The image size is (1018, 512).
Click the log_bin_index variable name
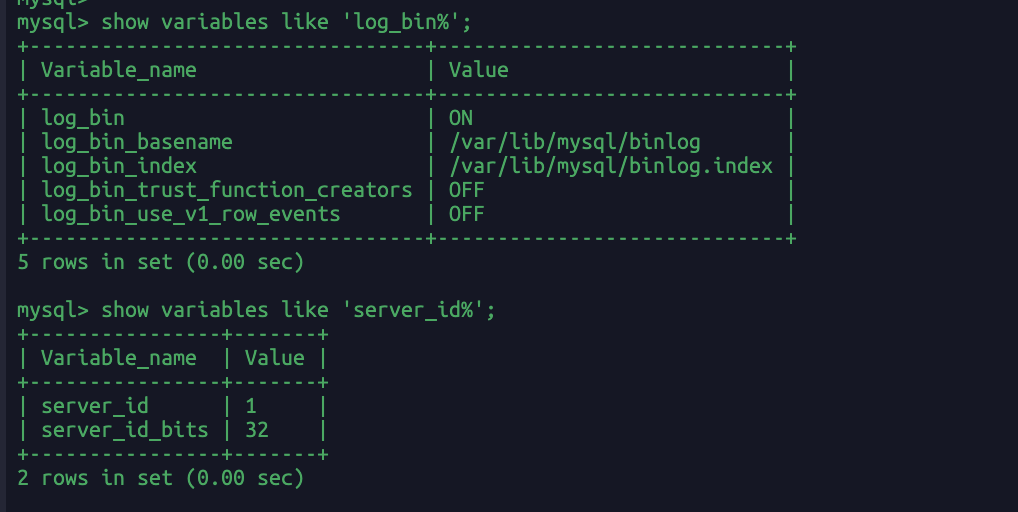(x=119, y=166)
